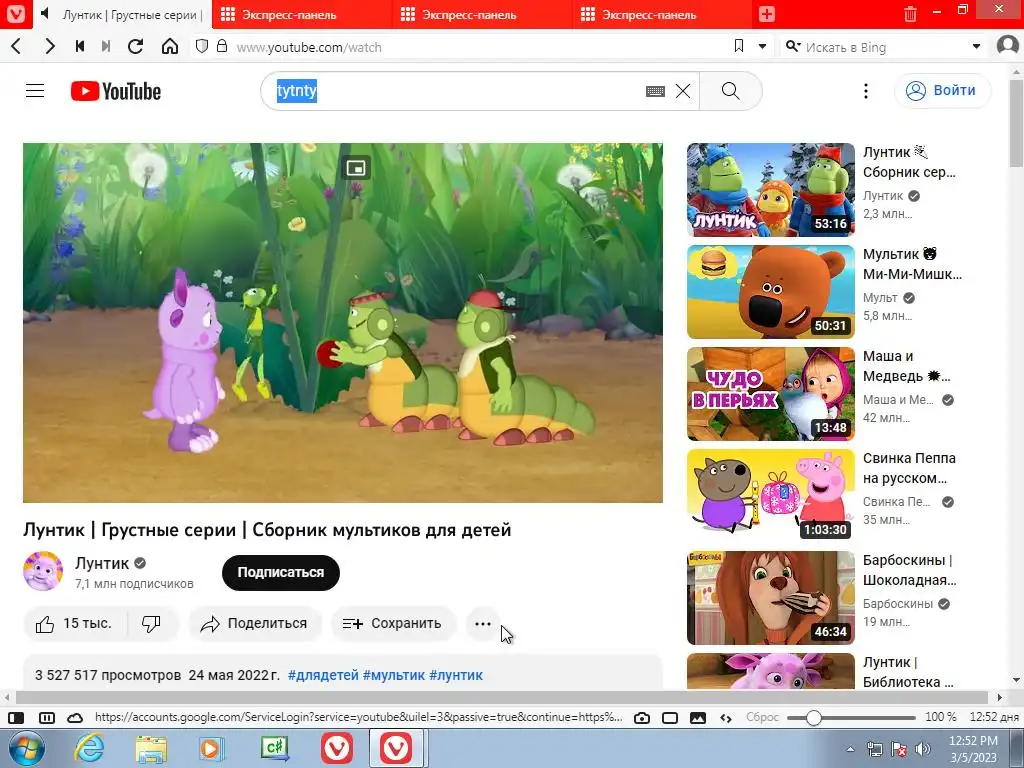Open more actions three-dot button below video
Screen dimensions: 1024x768
pyautogui.click(x=483, y=624)
